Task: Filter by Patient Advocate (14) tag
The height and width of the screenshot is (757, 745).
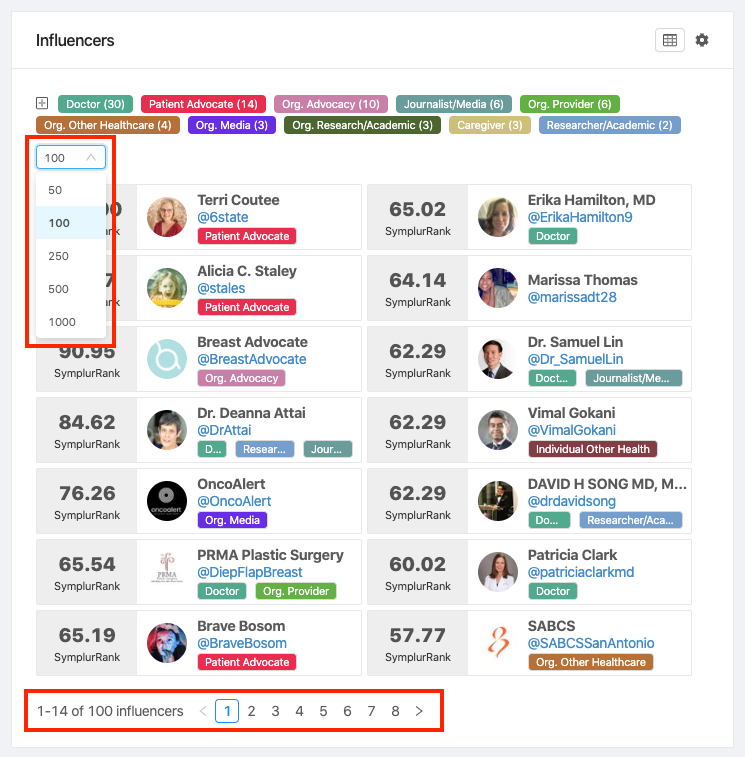Action: [x=203, y=104]
